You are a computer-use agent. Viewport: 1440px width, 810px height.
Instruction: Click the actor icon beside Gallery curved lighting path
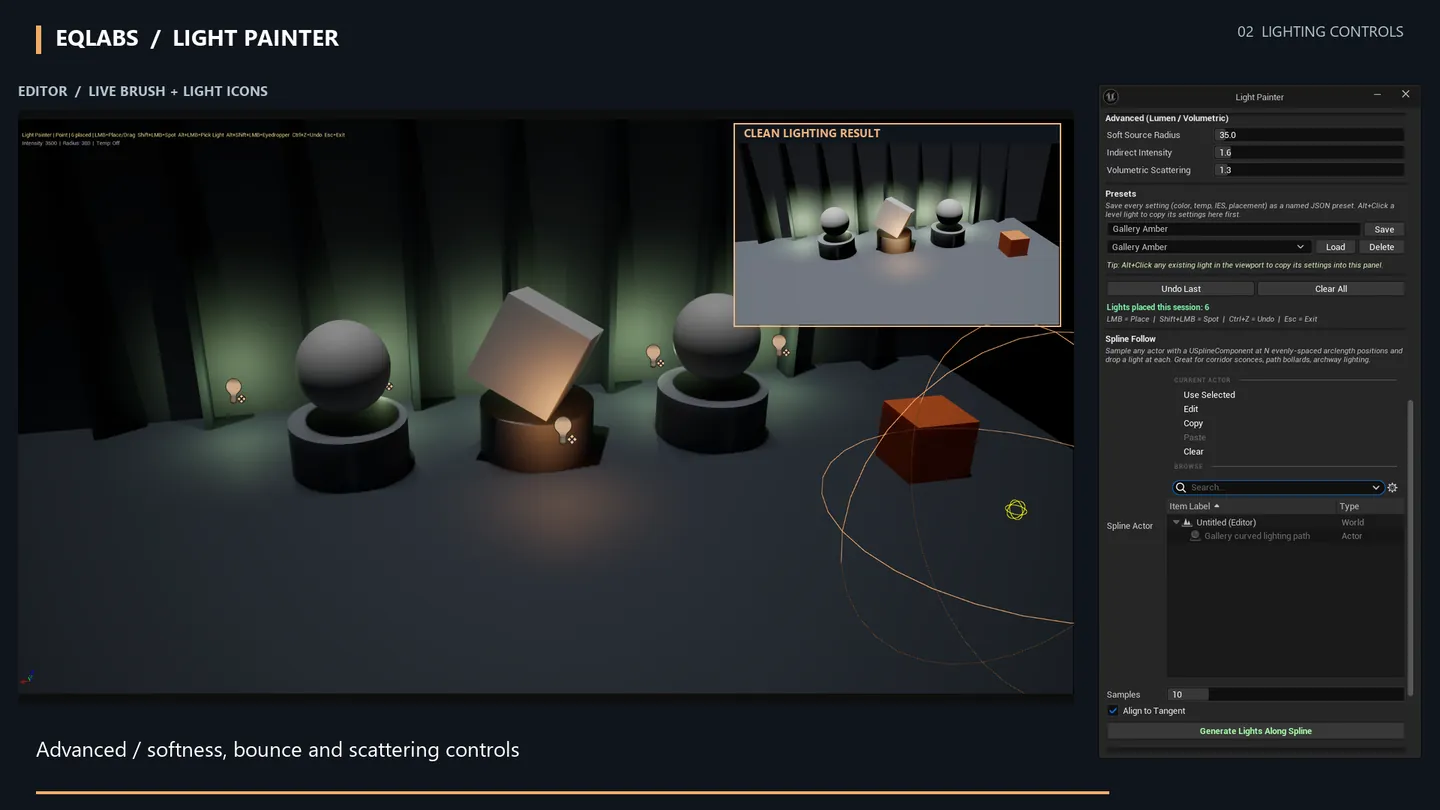click(x=1195, y=536)
